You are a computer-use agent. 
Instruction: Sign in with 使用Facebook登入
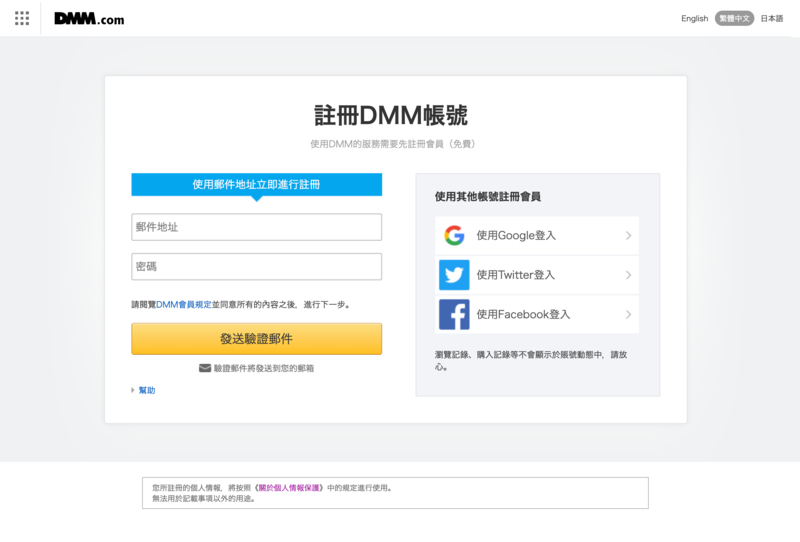coord(537,314)
